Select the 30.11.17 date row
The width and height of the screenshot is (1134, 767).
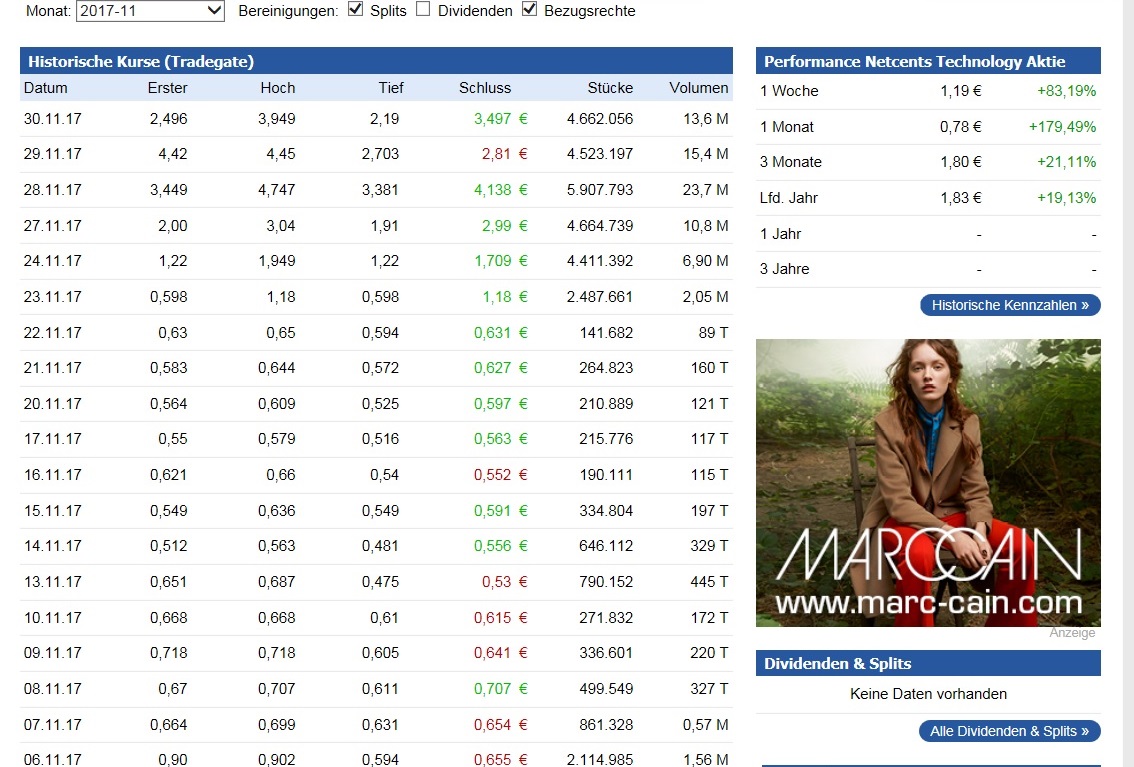pyautogui.click(x=53, y=118)
